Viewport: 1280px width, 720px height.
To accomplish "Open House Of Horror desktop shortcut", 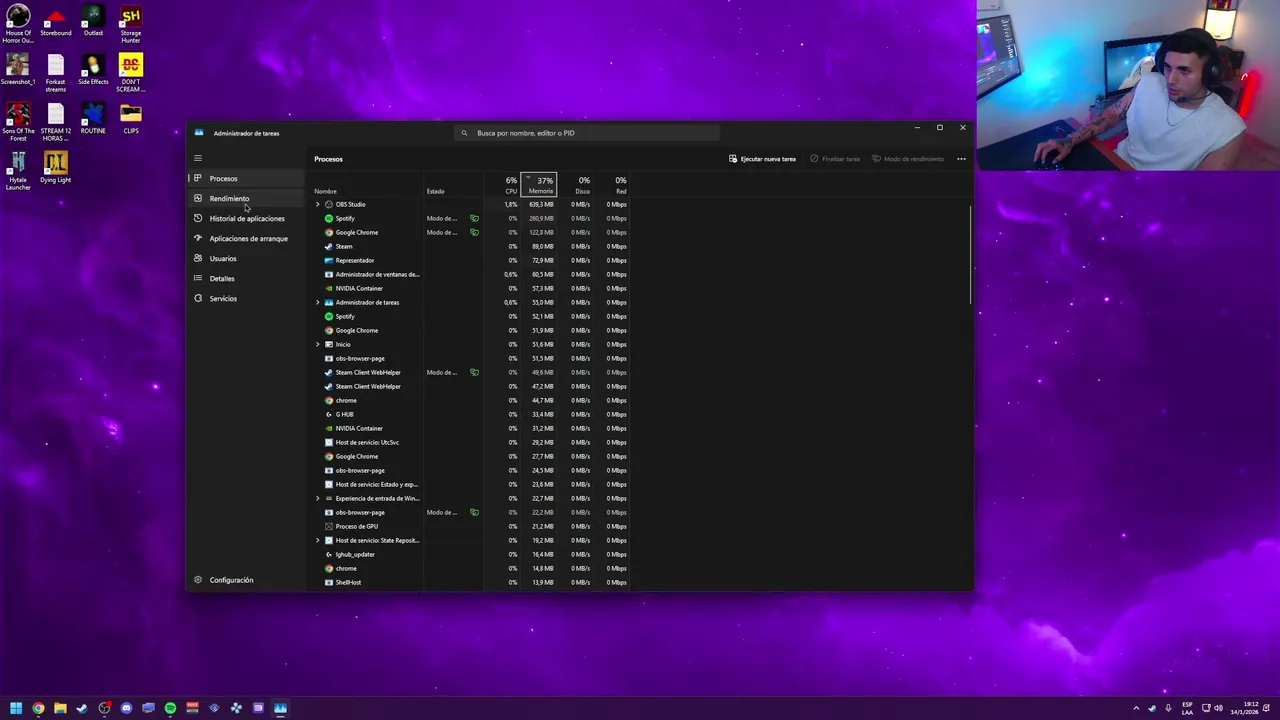I will [x=17, y=25].
